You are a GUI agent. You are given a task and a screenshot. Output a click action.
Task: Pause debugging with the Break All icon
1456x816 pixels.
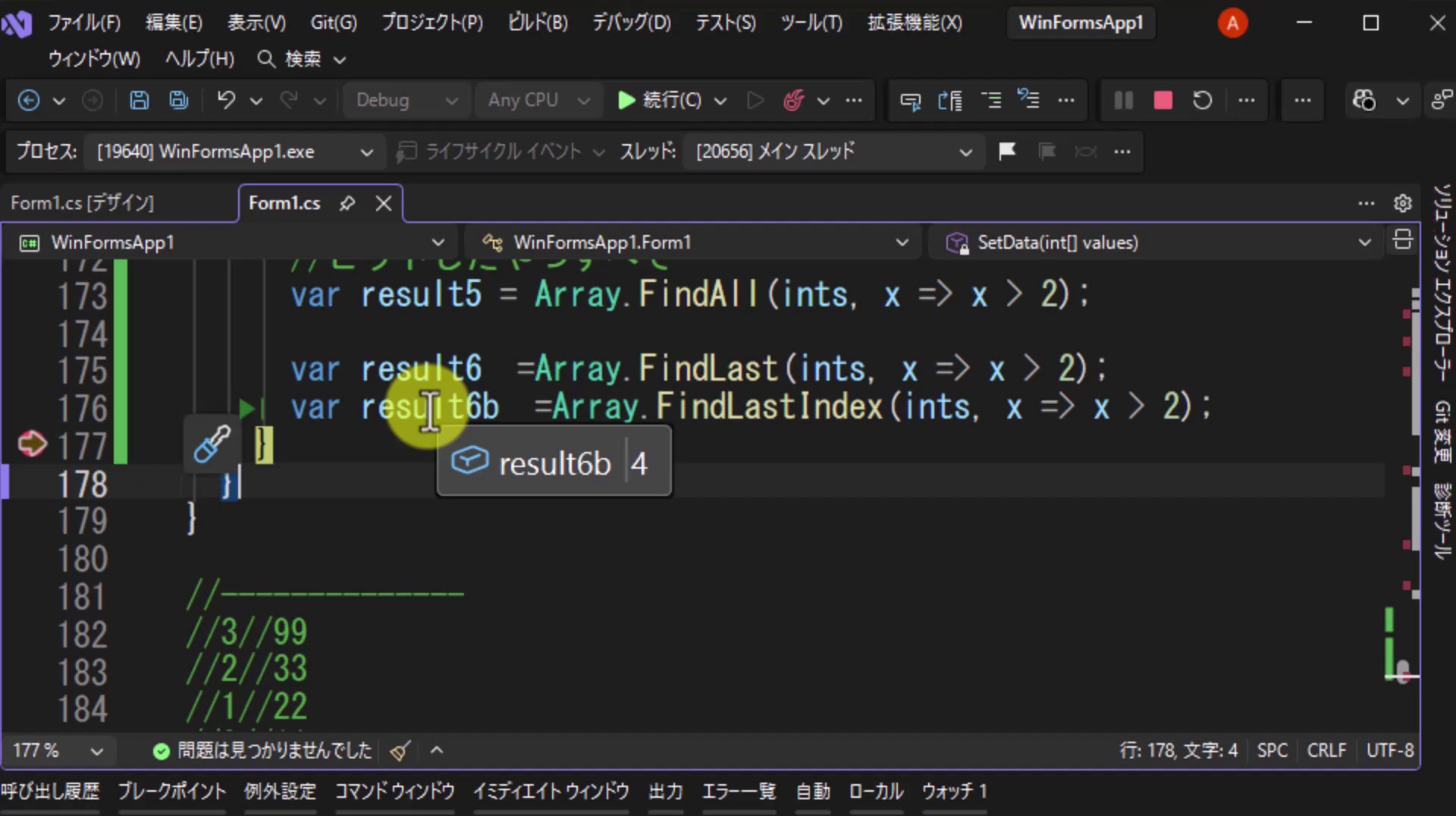(x=1123, y=100)
